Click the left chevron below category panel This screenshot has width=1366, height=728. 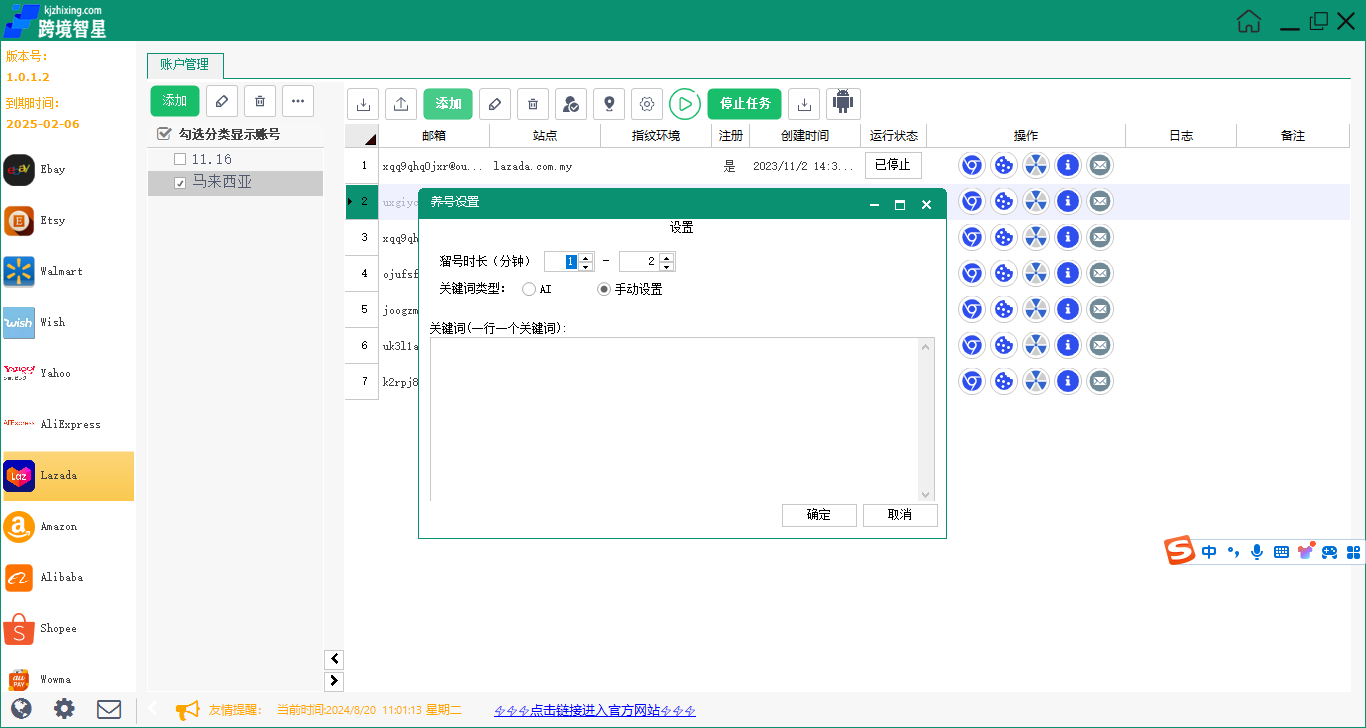point(334,659)
